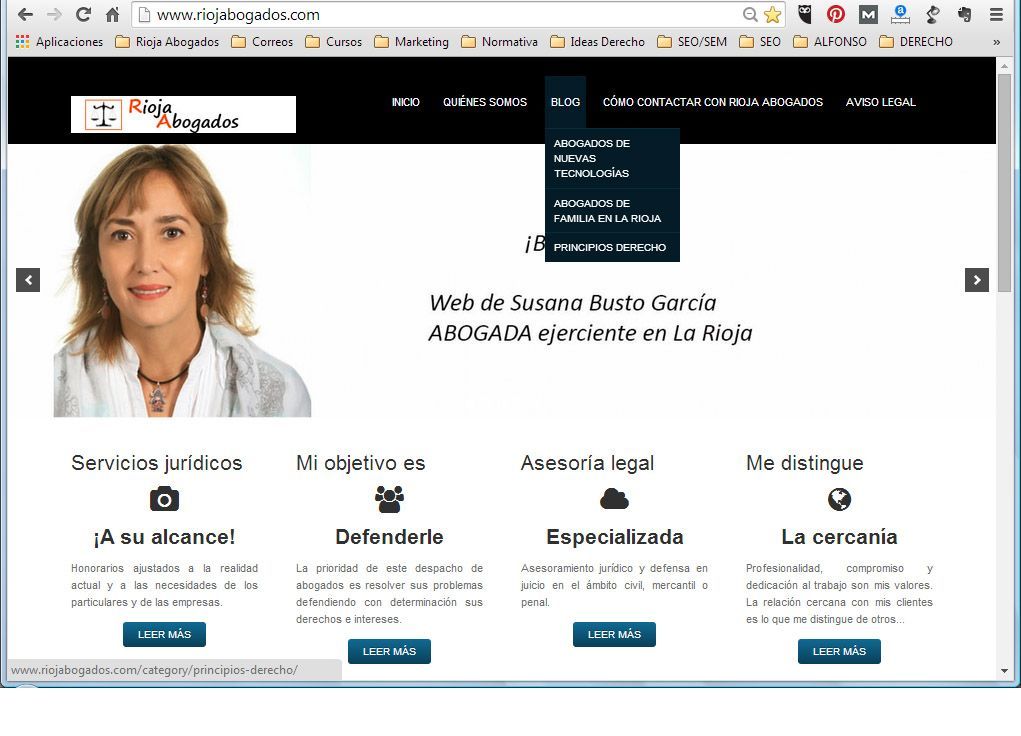Select Abogados de Nuevas Tecnologías submenu entry
The image size is (1021, 736).
pos(612,158)
